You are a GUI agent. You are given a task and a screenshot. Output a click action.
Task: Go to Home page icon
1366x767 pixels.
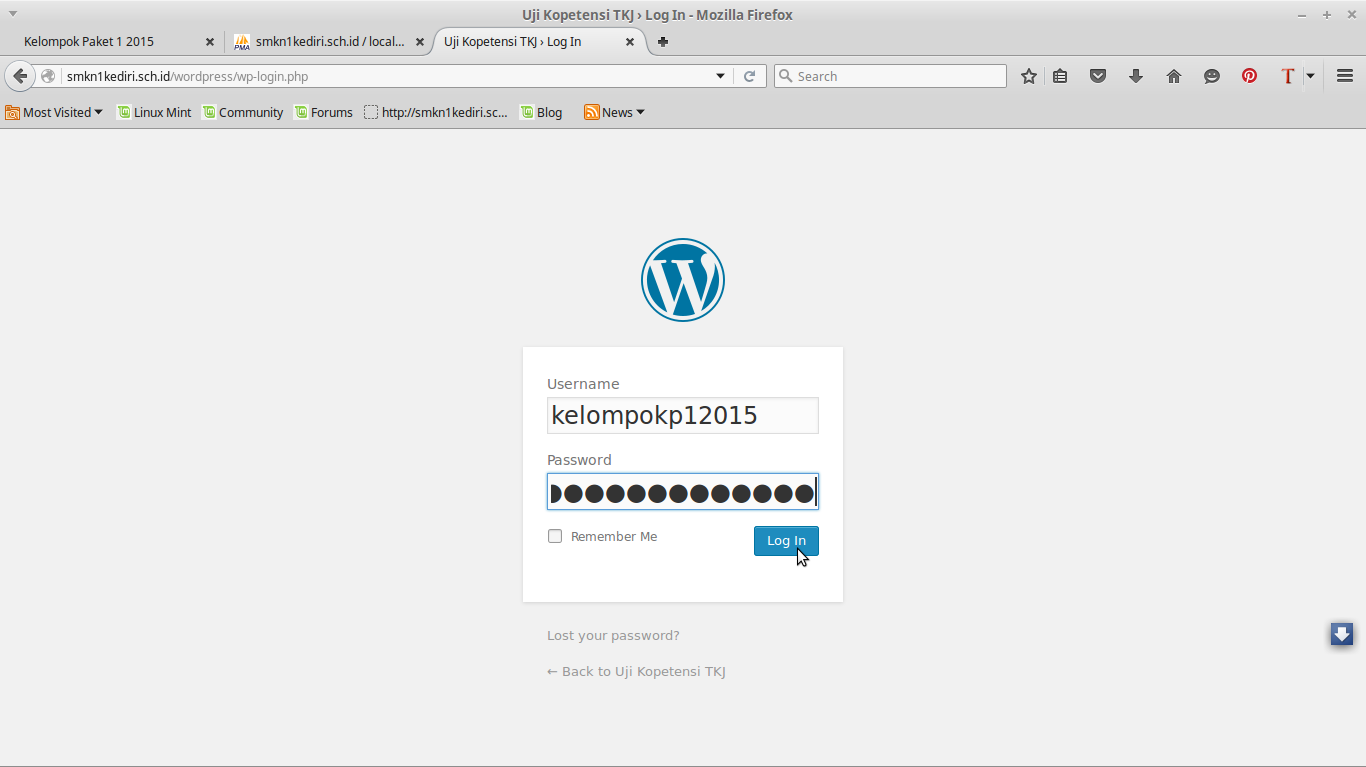(1174, 76)
